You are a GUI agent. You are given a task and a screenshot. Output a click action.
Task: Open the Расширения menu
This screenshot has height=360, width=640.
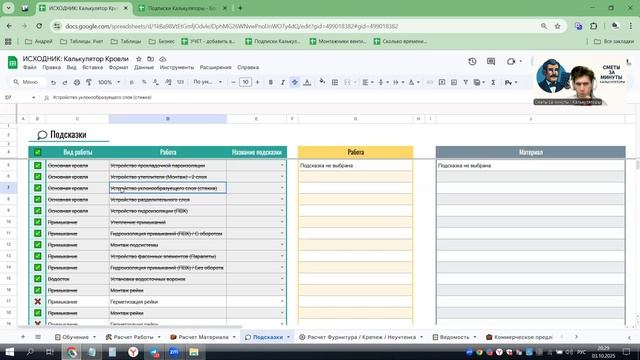(216, 67)
